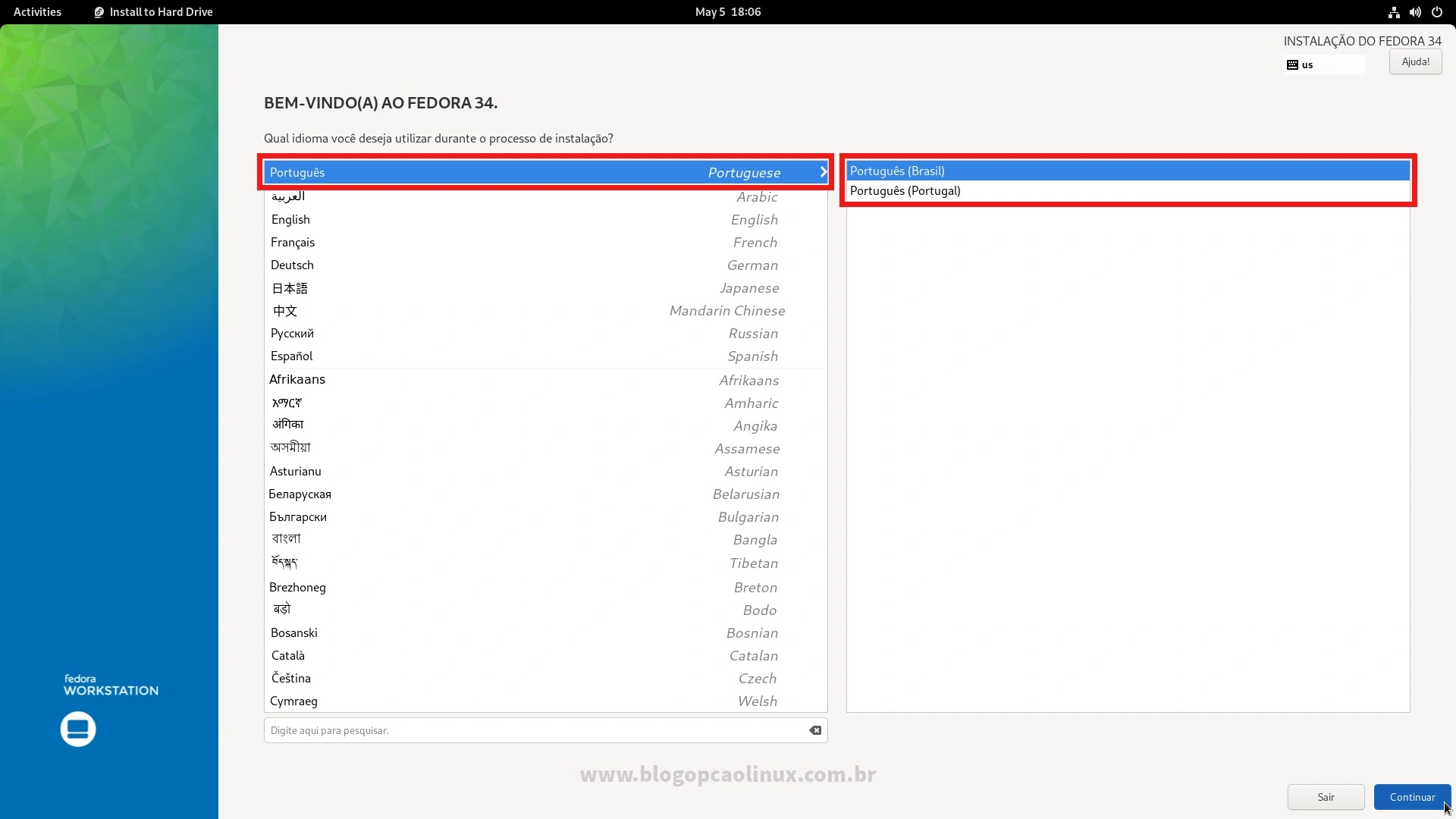Select Deutsch in the language list
The height and width of the screenshot is (819, 1456).
(x=545, y=265)
